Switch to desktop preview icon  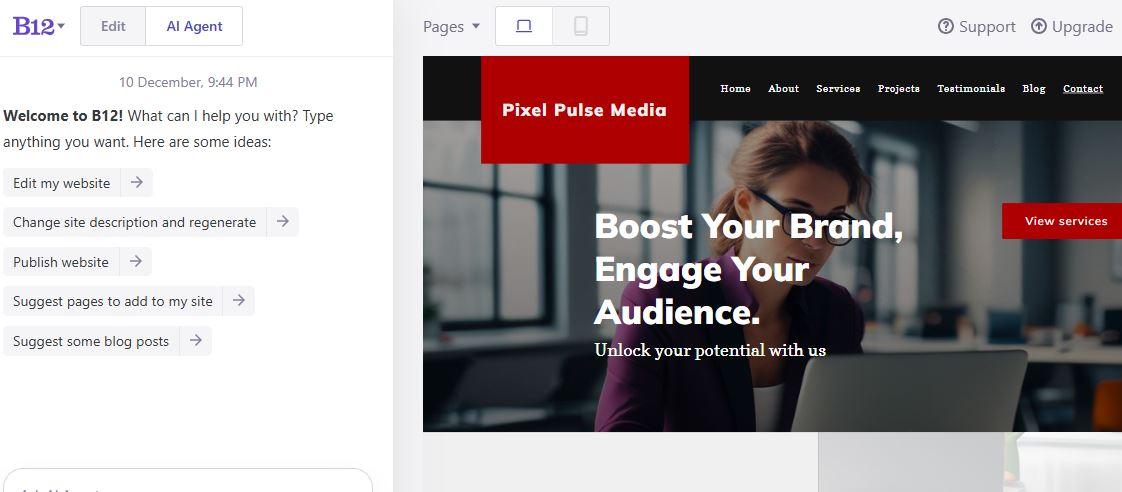[524, 27]
